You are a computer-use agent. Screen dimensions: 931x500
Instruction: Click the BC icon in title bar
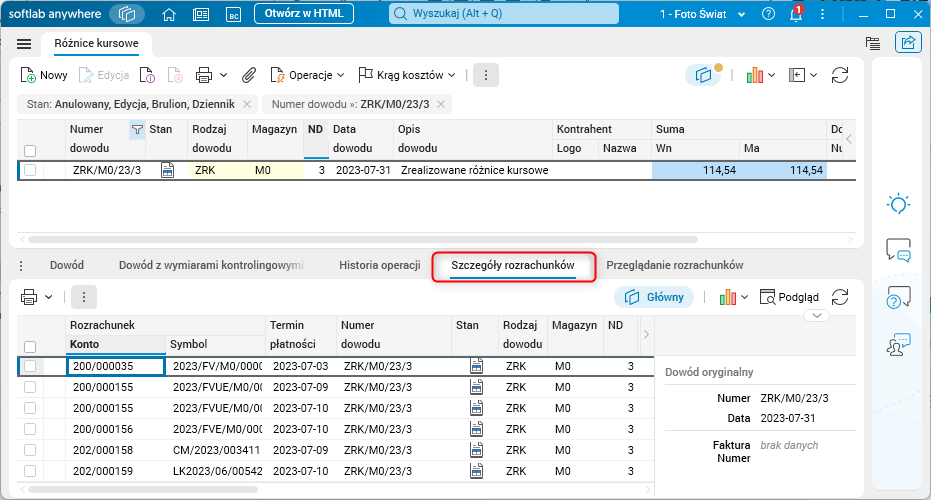tap(233, 14)
